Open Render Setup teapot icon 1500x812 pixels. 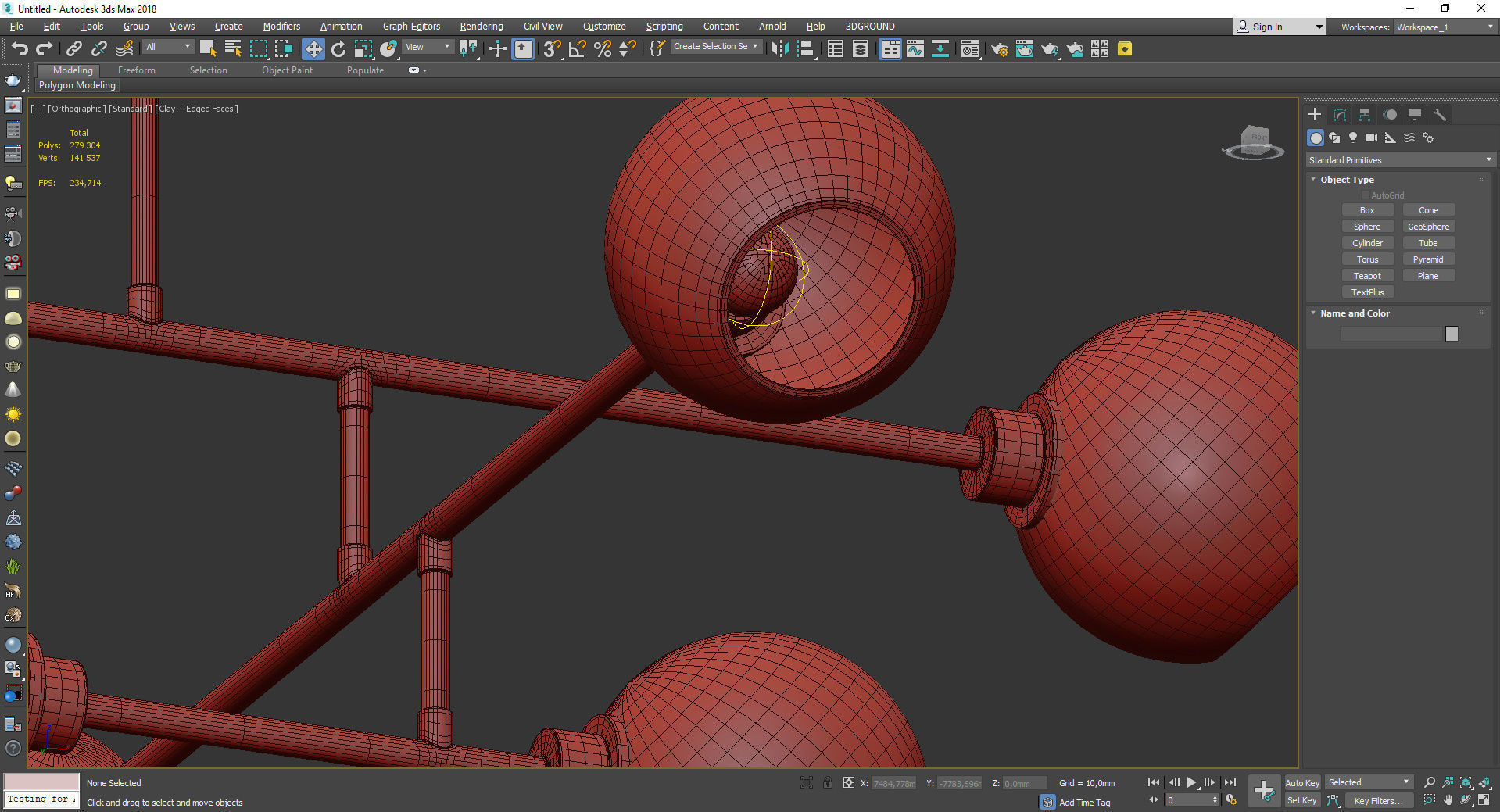(x=999, y=49)
